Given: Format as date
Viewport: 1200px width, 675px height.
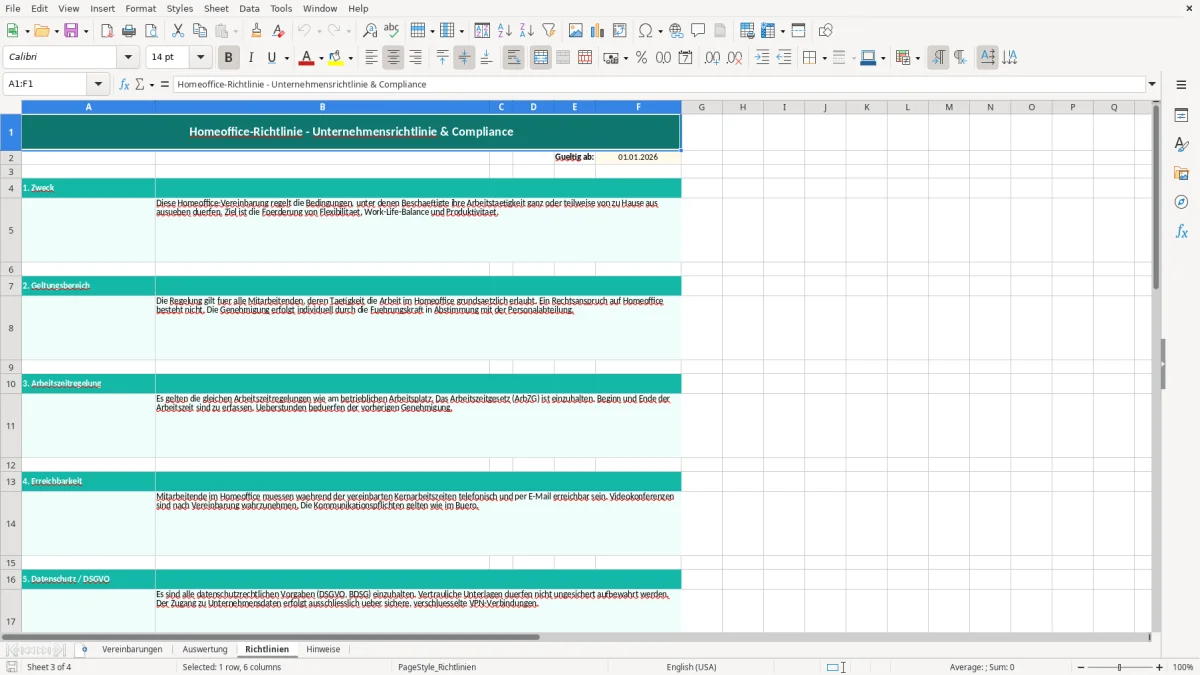Looking at the screenshot, I should tap(686, 58).
